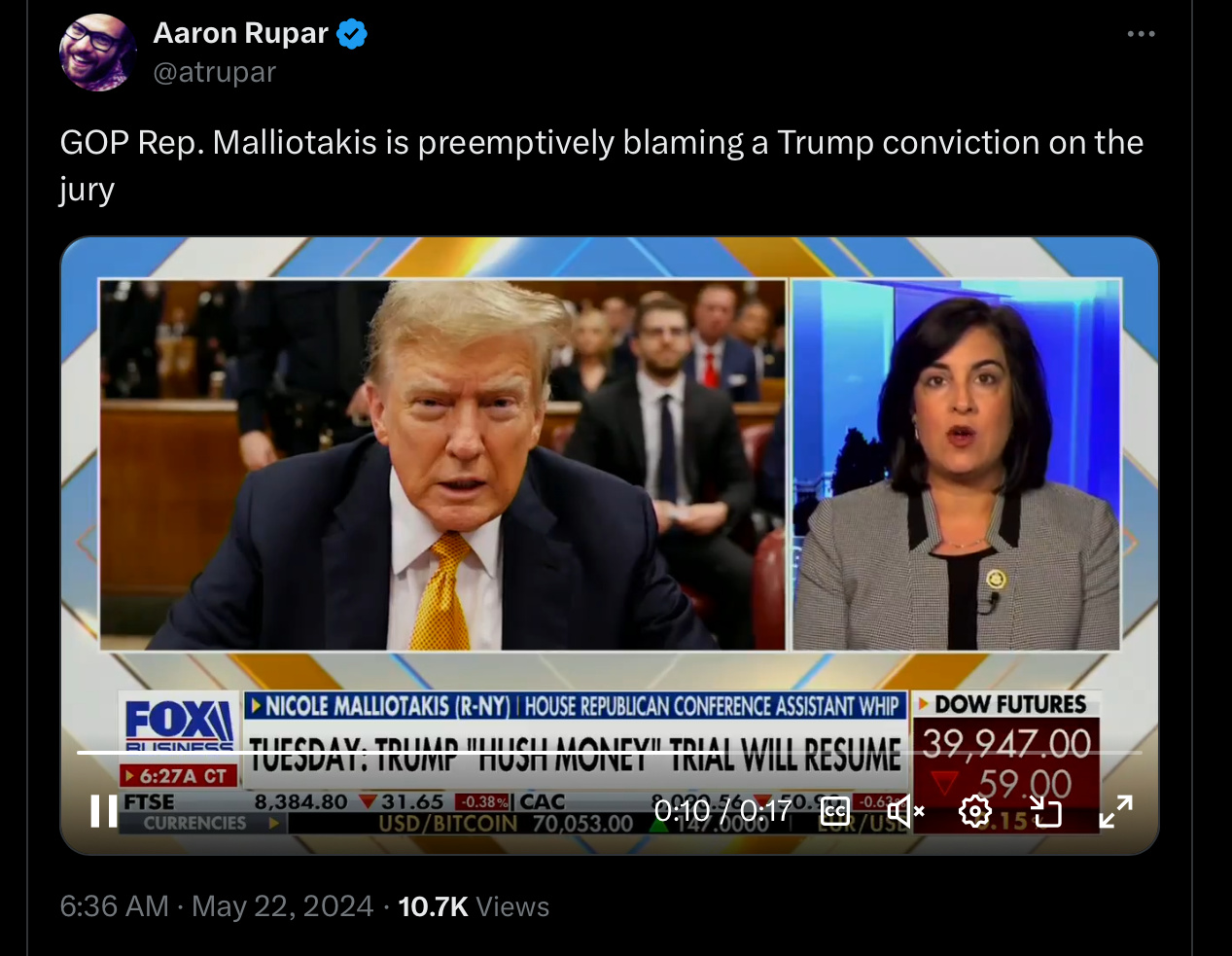Click the tweet text about Malliotakis
The height and width of the screenshot is (956, 1232).
click(602, 165)
